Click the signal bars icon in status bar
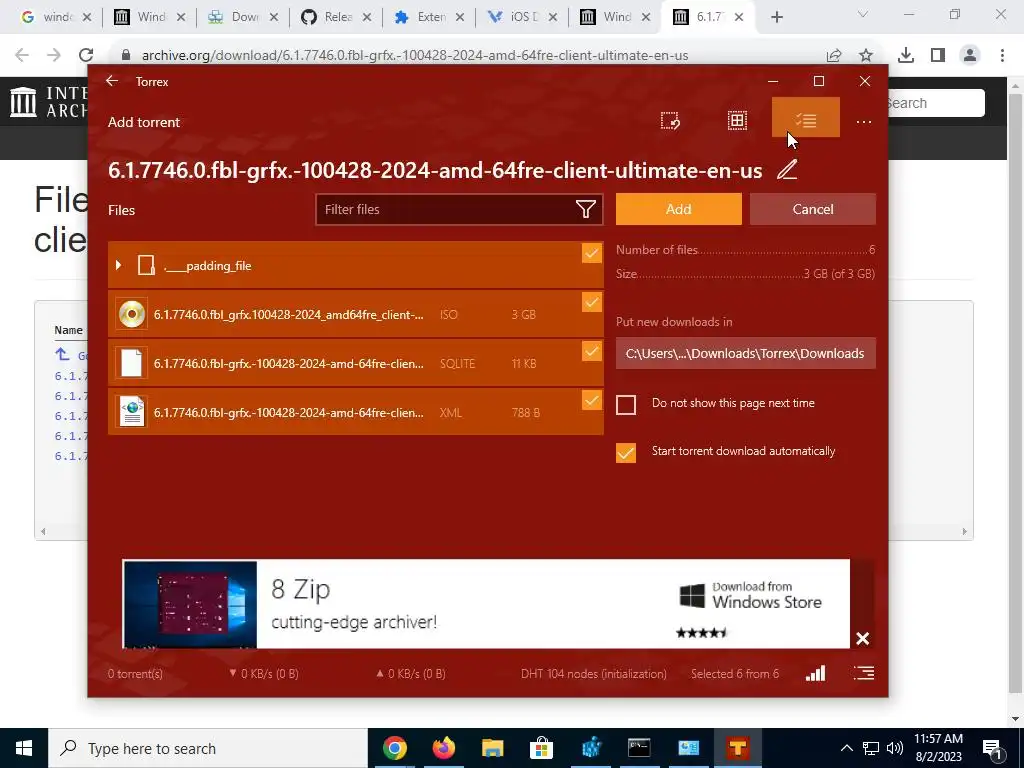Image resolution: width=1024 pixels, height=768 pixels. point(816,673)
